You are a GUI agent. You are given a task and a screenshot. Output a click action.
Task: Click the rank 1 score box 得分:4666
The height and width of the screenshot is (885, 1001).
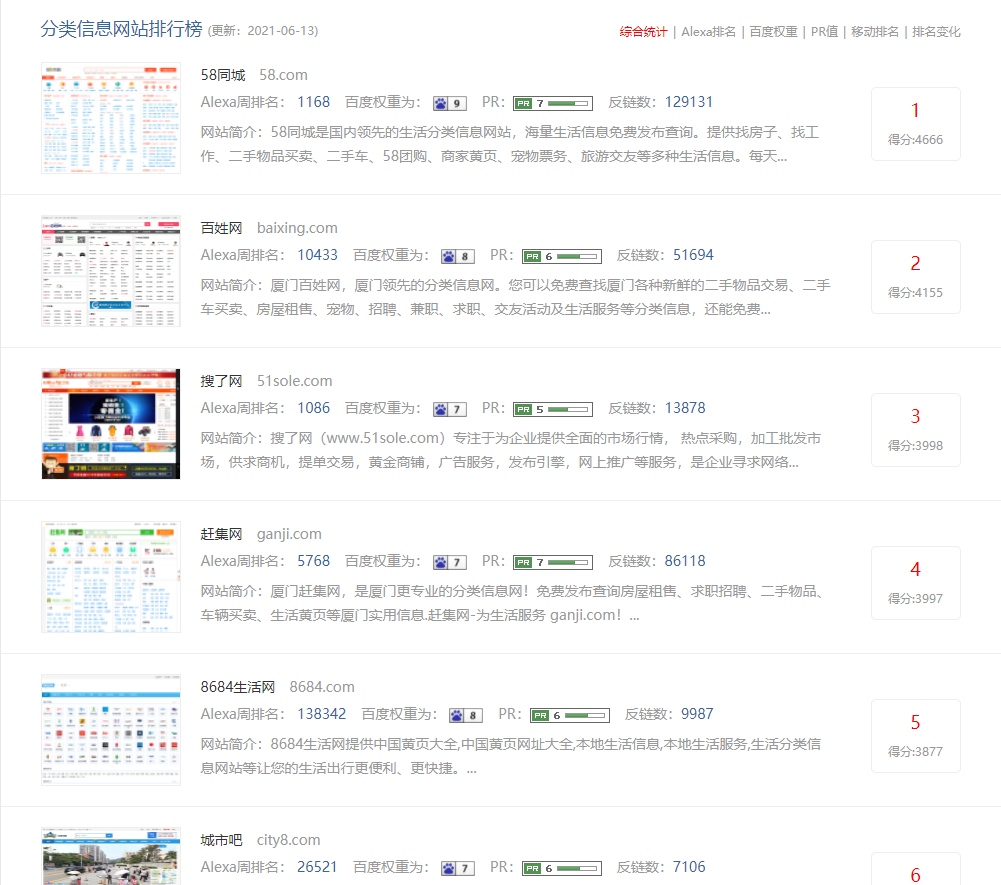(x=915, y=124)
